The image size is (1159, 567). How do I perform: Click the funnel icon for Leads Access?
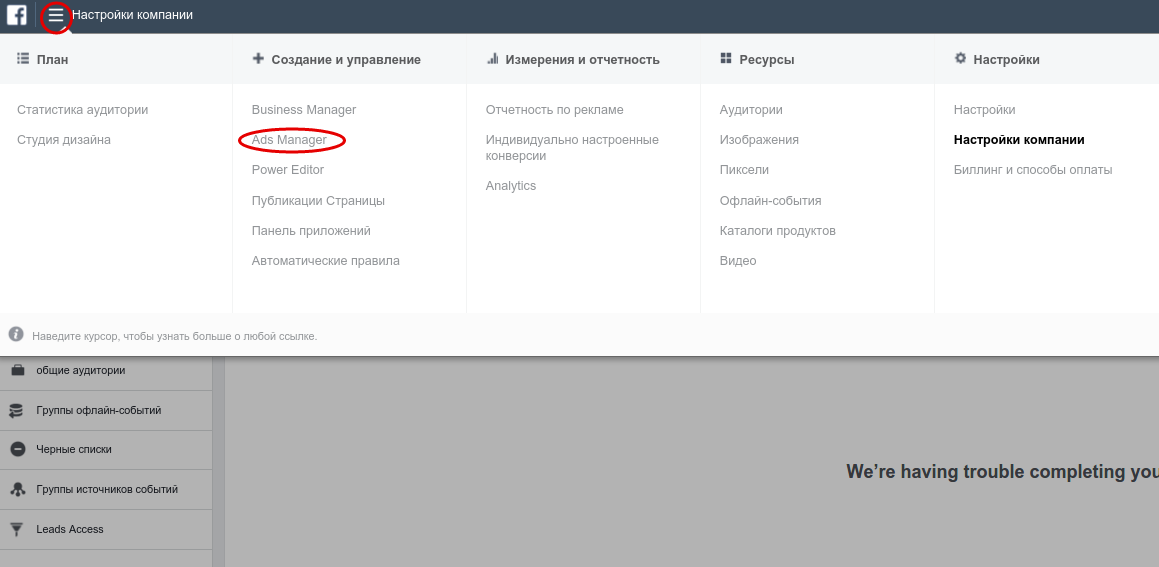pos(16,529)
